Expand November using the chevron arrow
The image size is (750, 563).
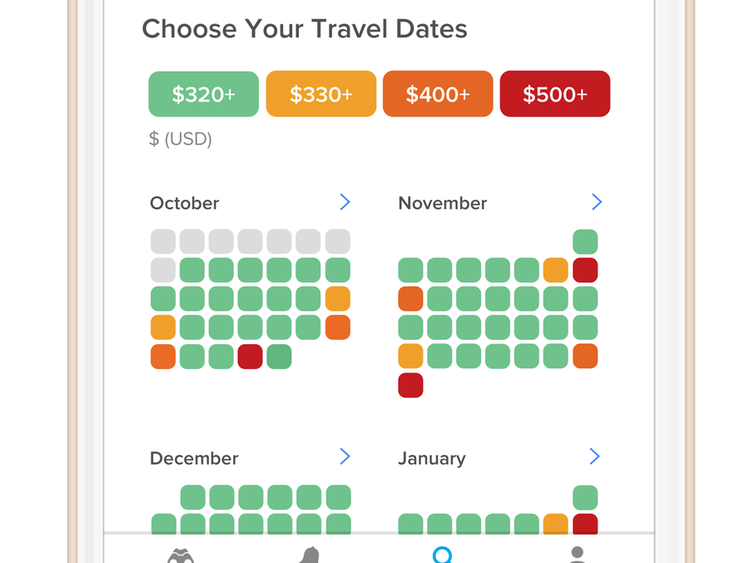(x=596, y=202)
